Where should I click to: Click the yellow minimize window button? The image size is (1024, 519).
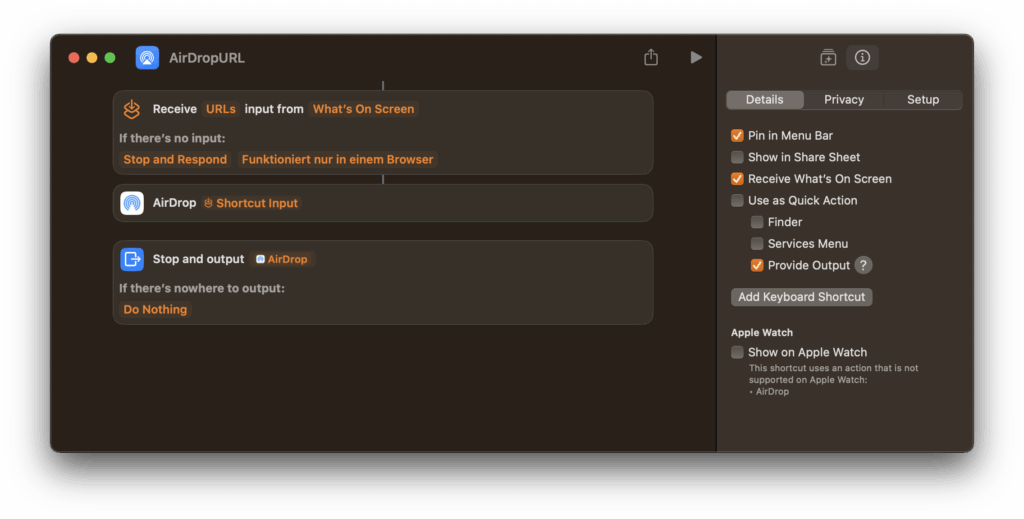92,58
